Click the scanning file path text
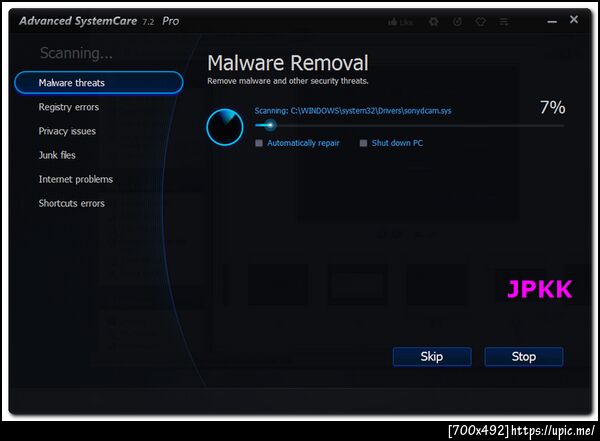The width and height of the screenshot is (600, 441). (353, 111)
